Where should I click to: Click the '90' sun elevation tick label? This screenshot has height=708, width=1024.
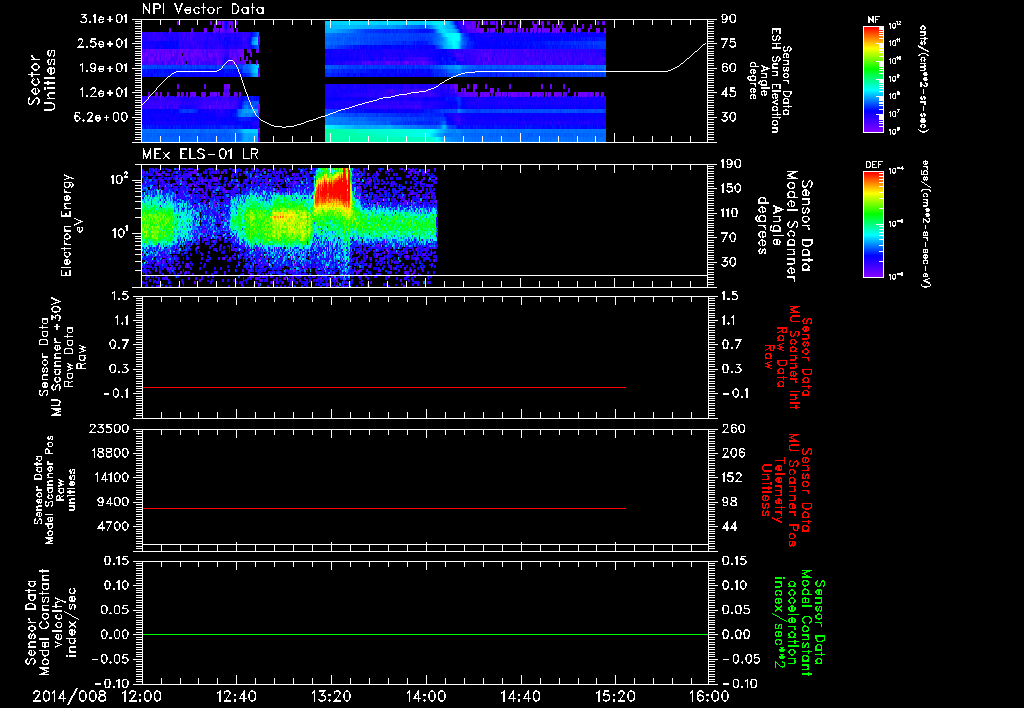728,19
